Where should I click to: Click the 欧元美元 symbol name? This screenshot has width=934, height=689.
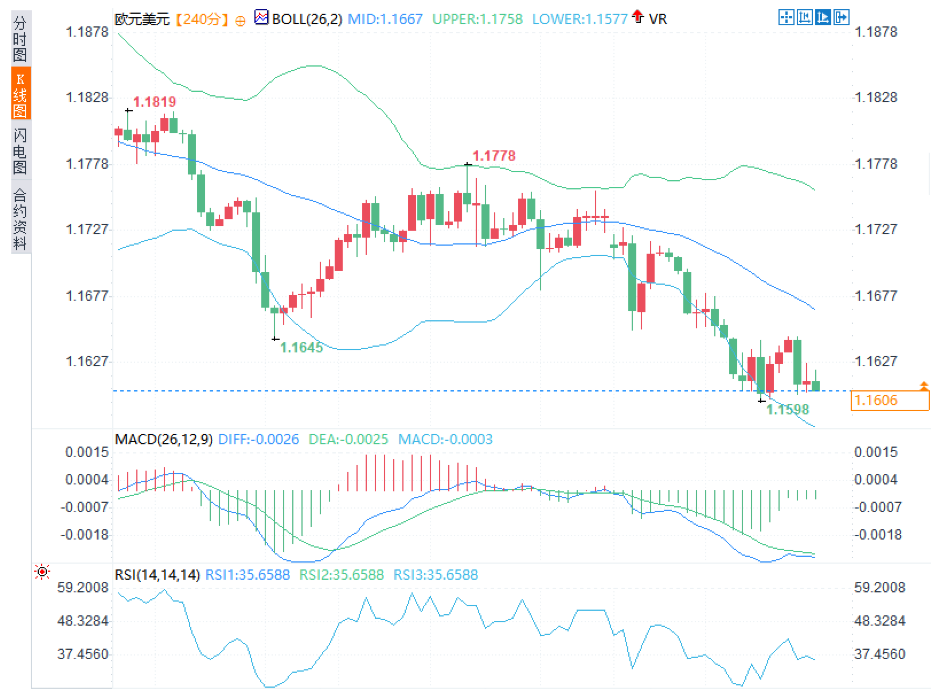point(143,19)
